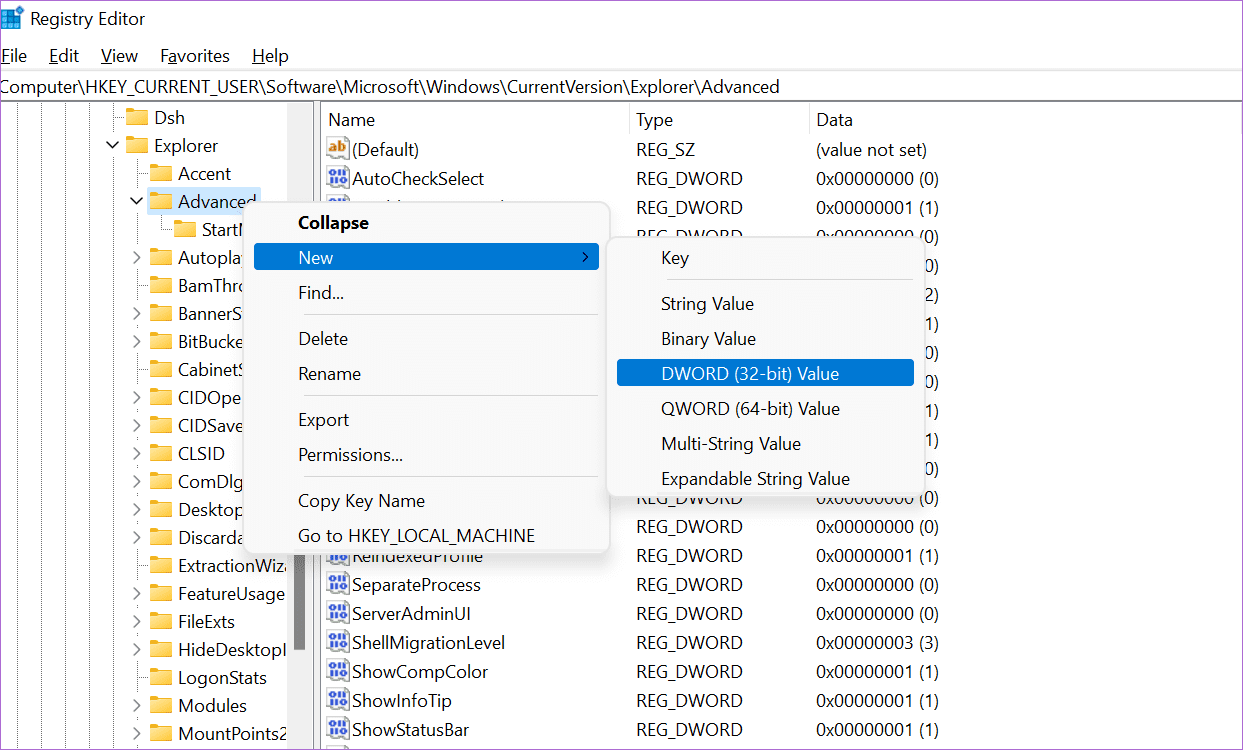Click the AutoCheckSelect DWORD icon
Viewport: 1243px width, 750px height.
coord(338,178)
